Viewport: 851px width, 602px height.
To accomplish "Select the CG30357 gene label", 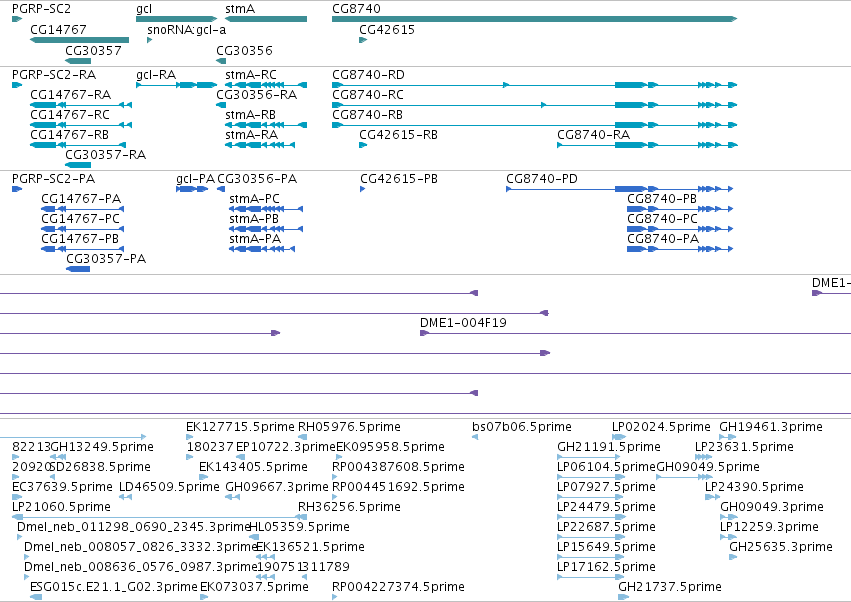I will pyautogui.click(x=93, y=50).
